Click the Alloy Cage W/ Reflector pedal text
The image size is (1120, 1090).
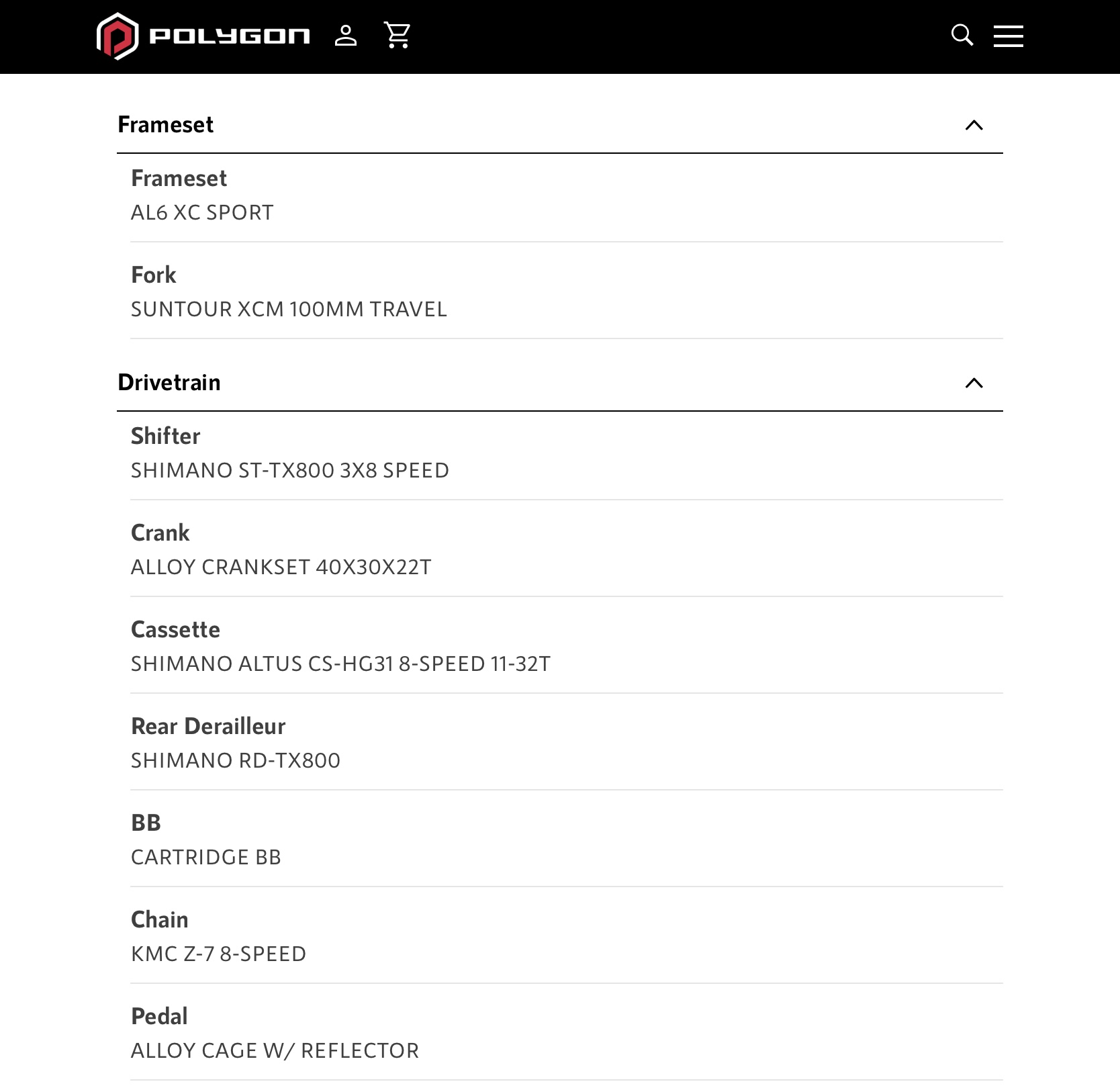coord(275,1051)
